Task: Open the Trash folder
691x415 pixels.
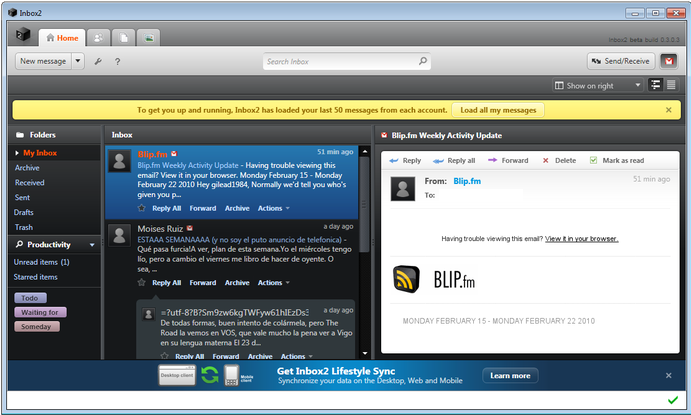Action: click(x=24, y=227)
